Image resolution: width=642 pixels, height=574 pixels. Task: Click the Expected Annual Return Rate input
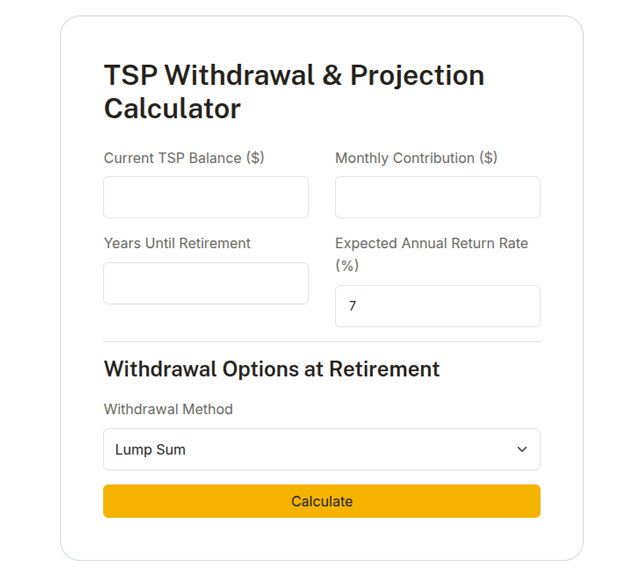pos(437,306)
